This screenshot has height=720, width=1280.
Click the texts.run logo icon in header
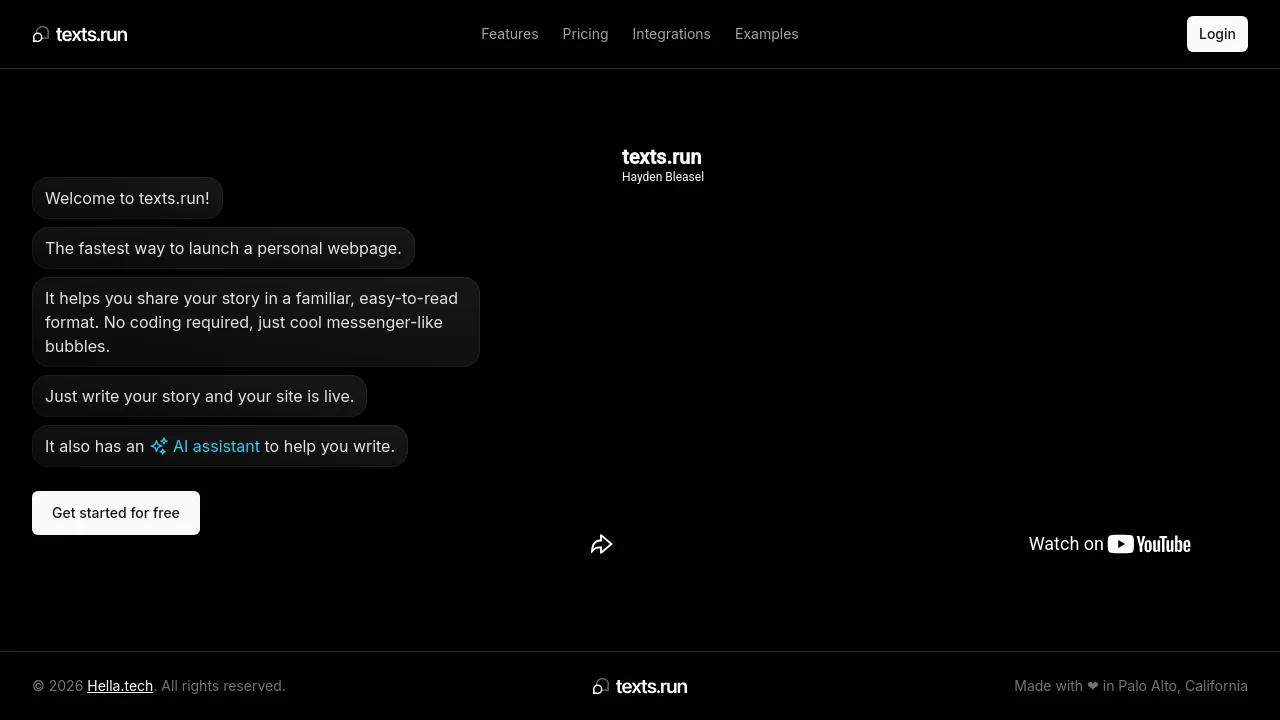41,35
